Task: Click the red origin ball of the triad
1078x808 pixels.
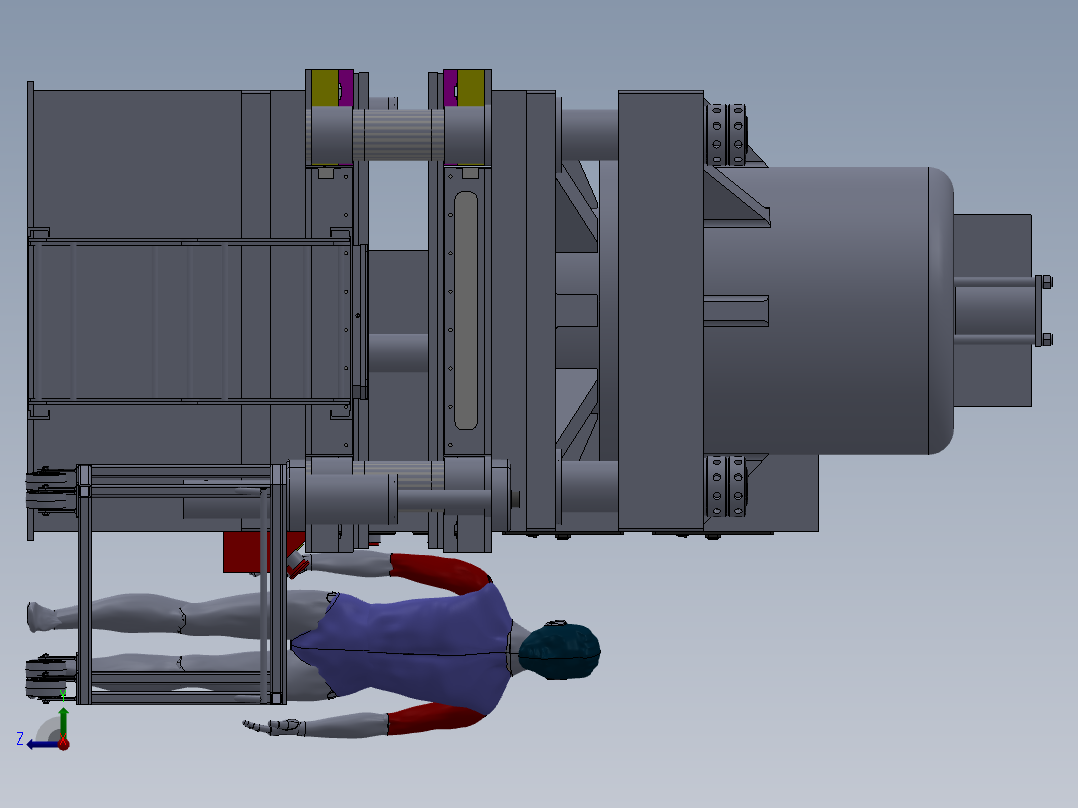Action: point(64,743)
